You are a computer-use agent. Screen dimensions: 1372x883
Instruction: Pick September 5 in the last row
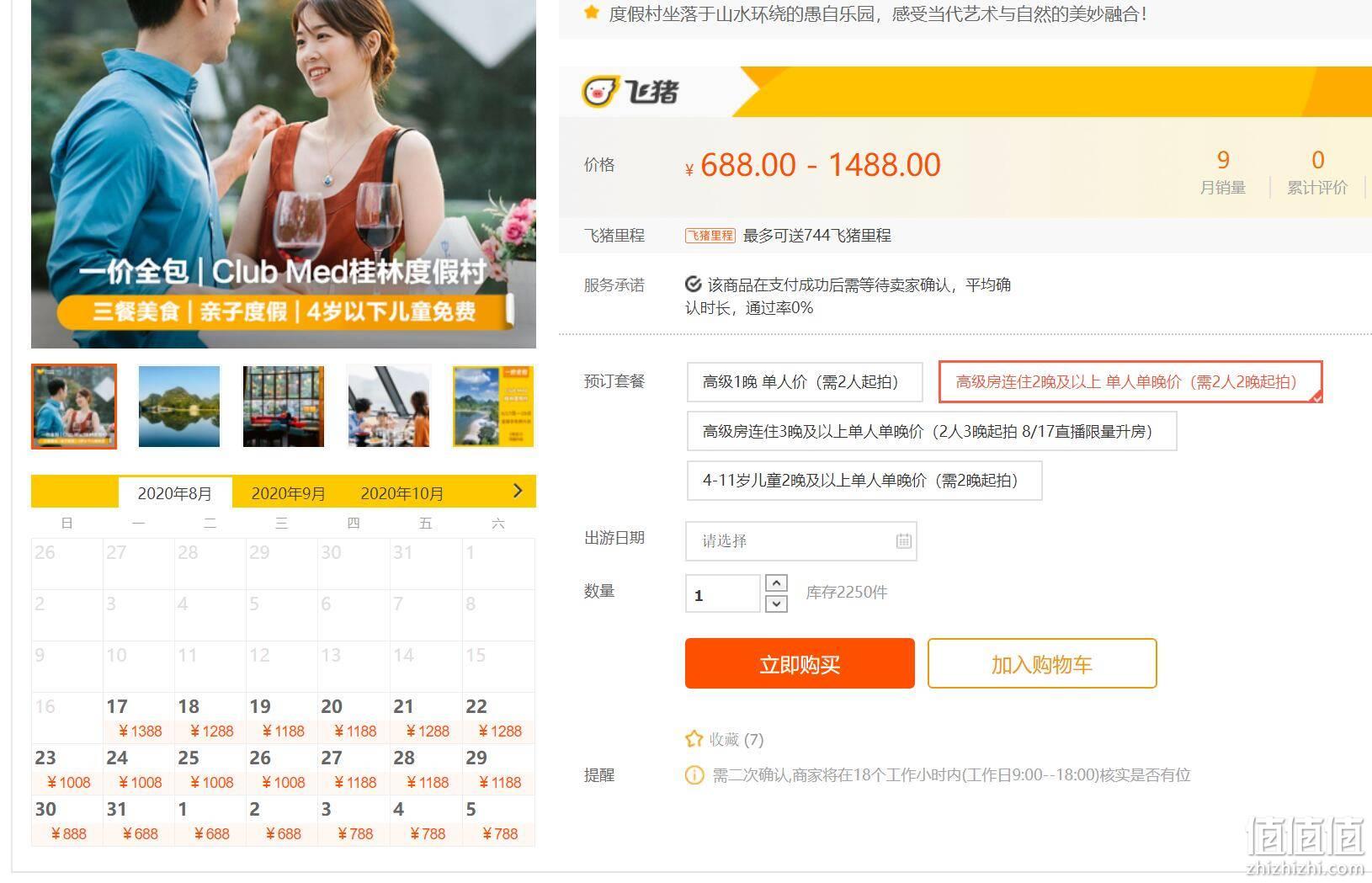pos(498,821)
